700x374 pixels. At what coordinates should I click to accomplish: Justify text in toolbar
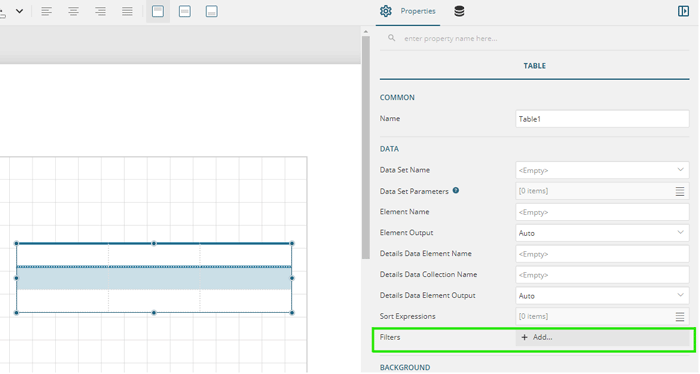coord(127,11)
